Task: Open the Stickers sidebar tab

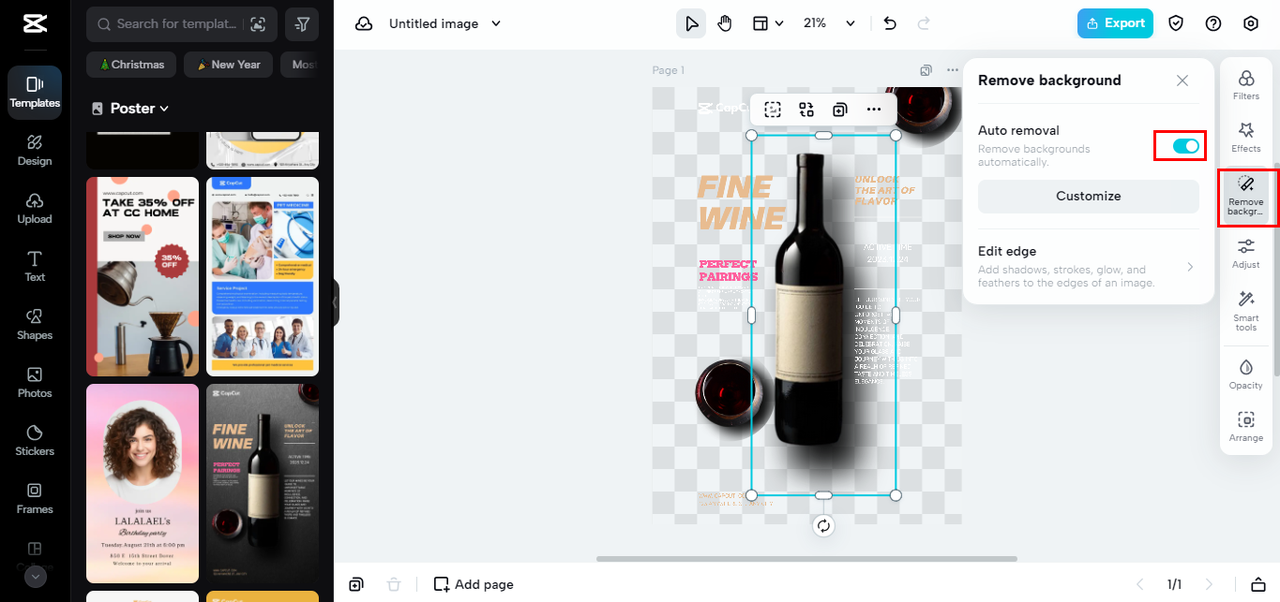Action: point(34,439)
